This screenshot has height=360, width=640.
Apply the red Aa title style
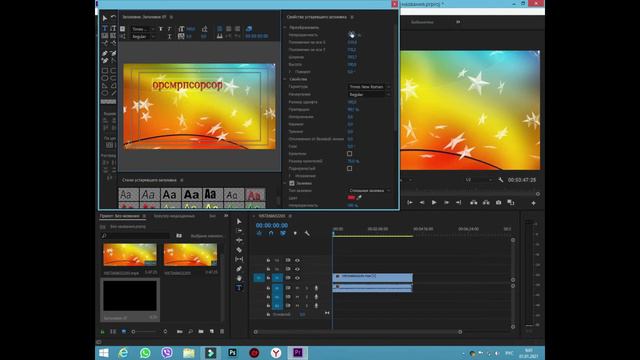(255, 195)
